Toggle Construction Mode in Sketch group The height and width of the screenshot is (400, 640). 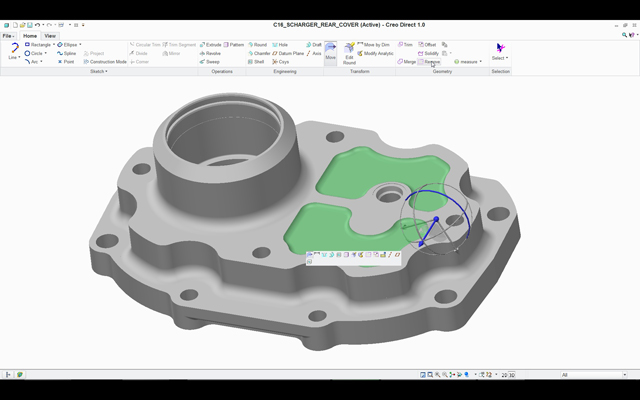(x=105, y=62)
